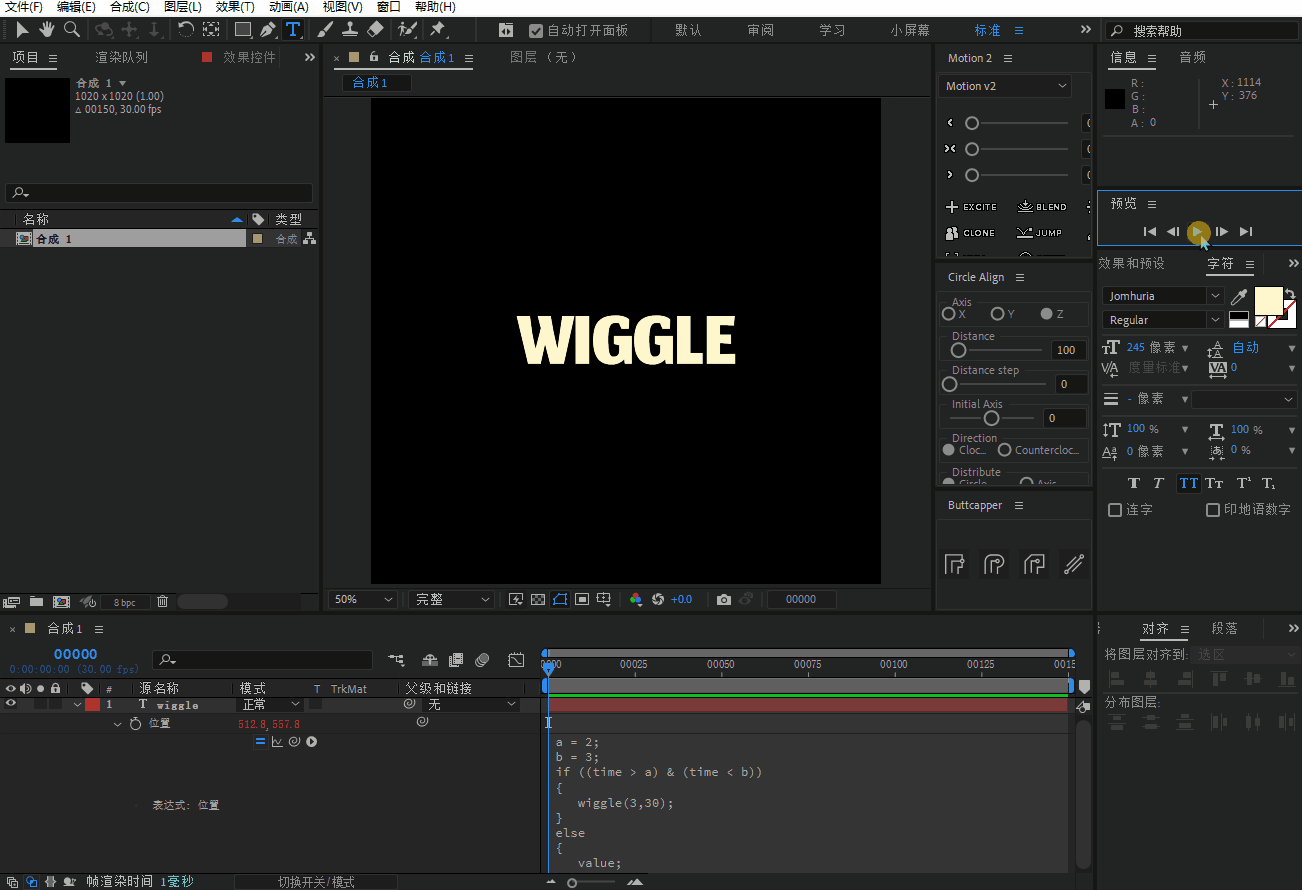Viewport: 1302px width, 890px height.
Task: Switch to the 效果和预设 tab
Action: coord(1132,263)
